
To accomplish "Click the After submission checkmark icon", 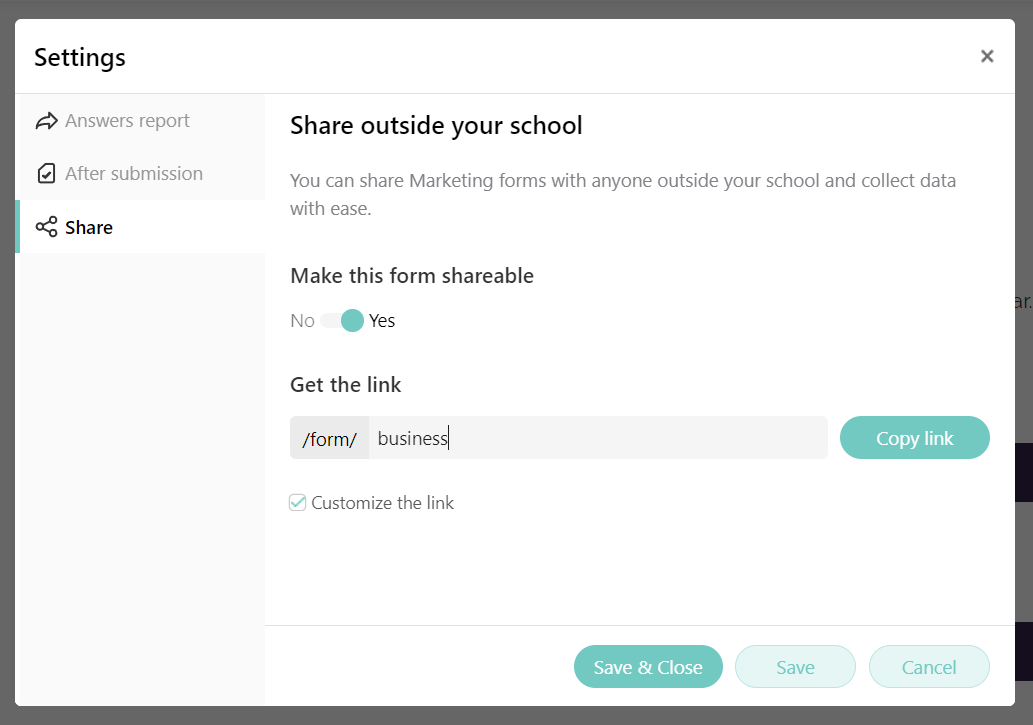I will click(x=47, y=173).
